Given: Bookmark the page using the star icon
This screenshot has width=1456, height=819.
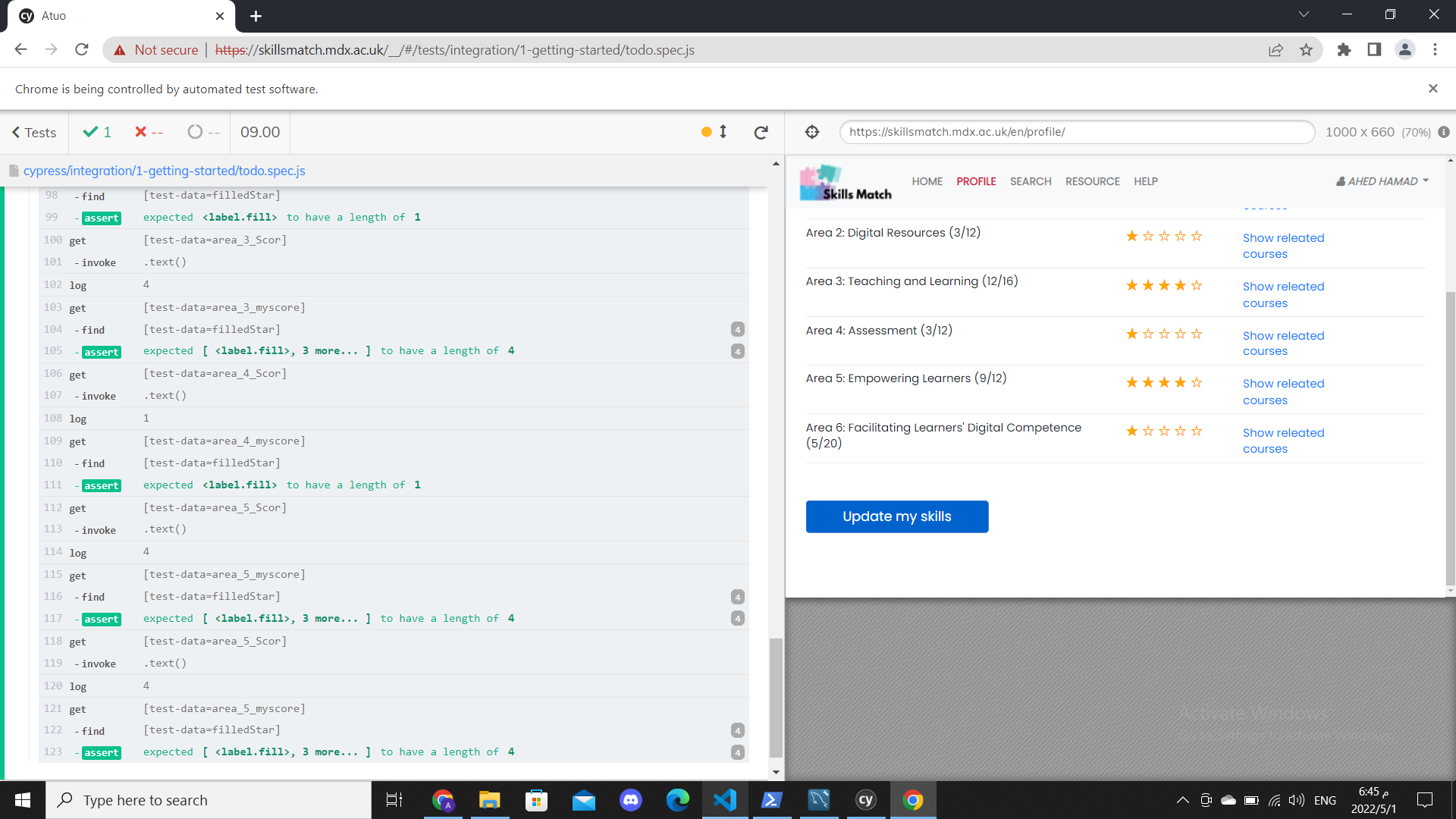Looking at the screenshot, I should tap(1306, 49).
